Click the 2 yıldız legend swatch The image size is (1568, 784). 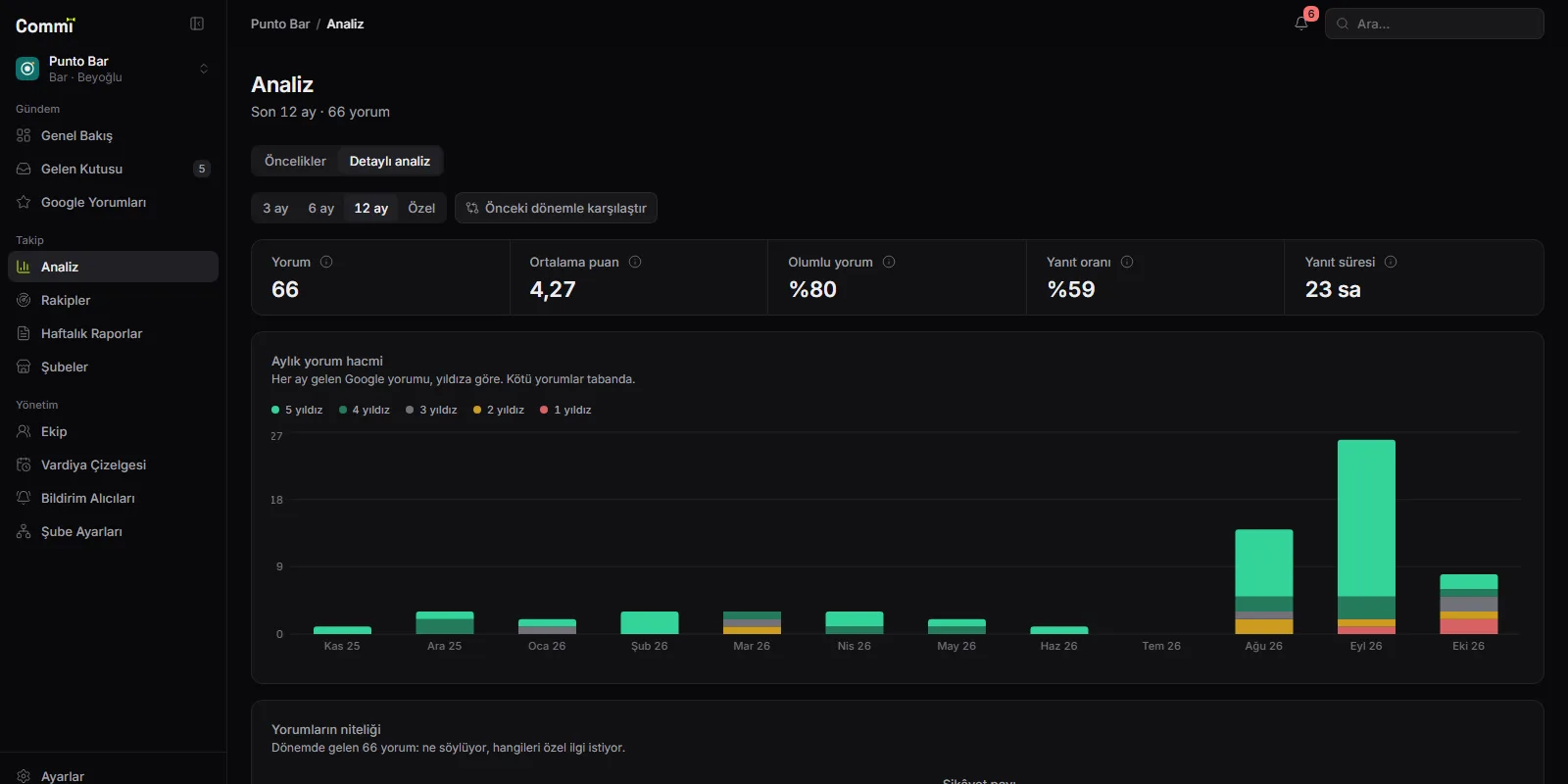[x=477, y=410]
